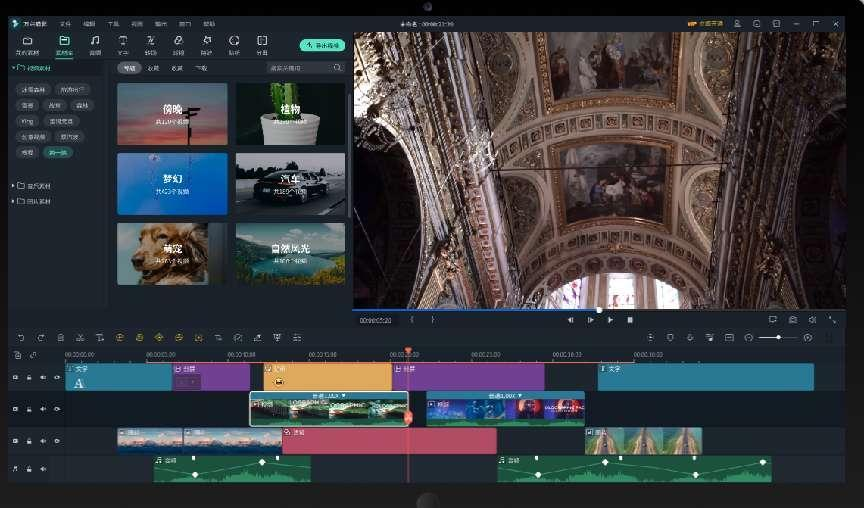This screenshot has width=864, height=508.
Task: Collapse the first expanded media folder tree
Action: tap(14, 68)
